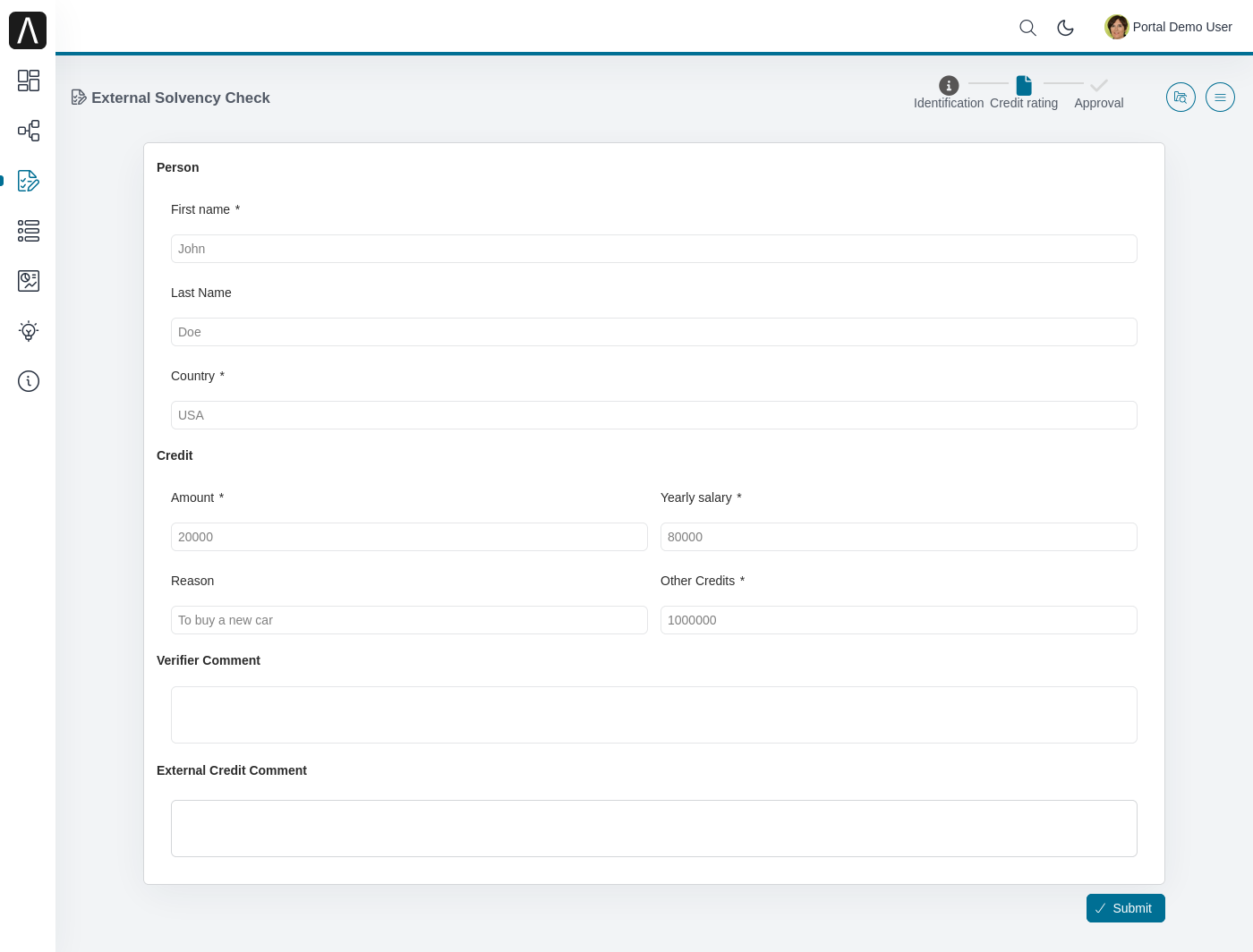Open the search magnifier in the header
This screenshot has height=952, width=1253.
coord(1027,28)
